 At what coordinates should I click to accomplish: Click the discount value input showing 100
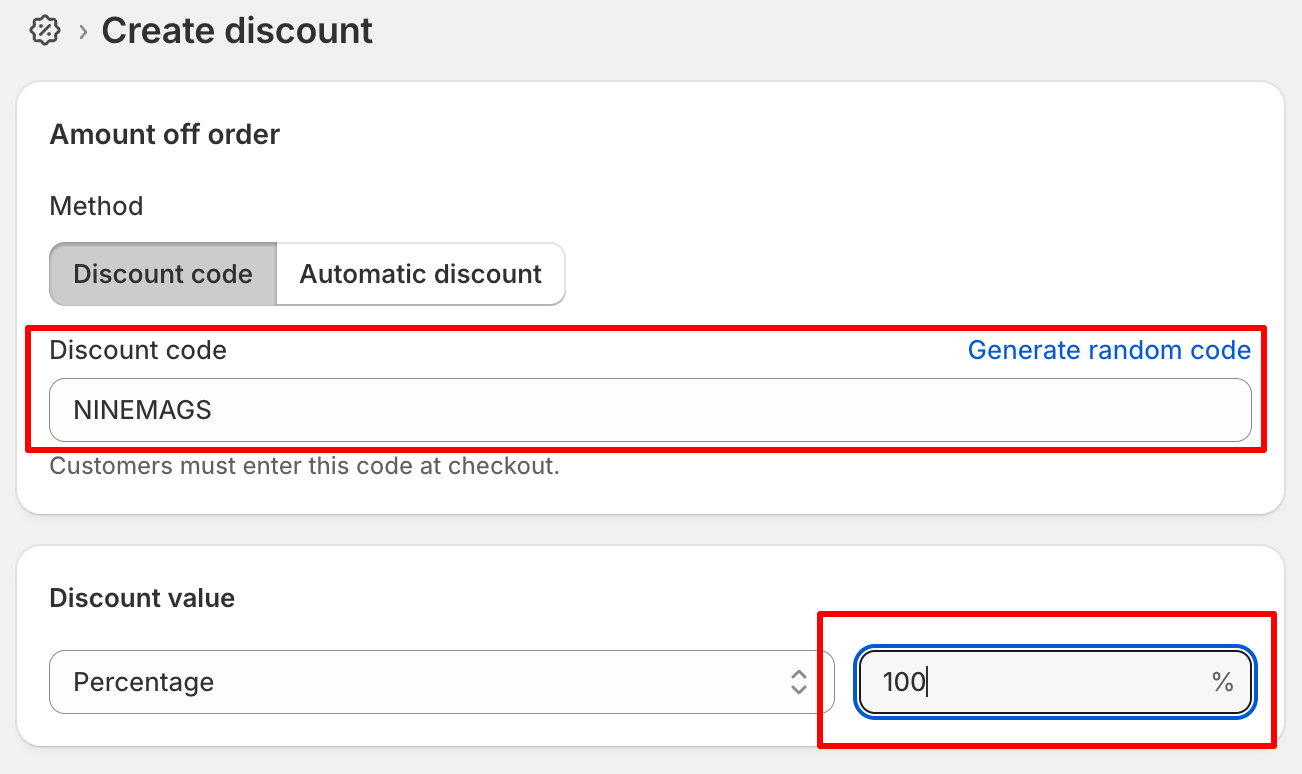coord(1040,682)
